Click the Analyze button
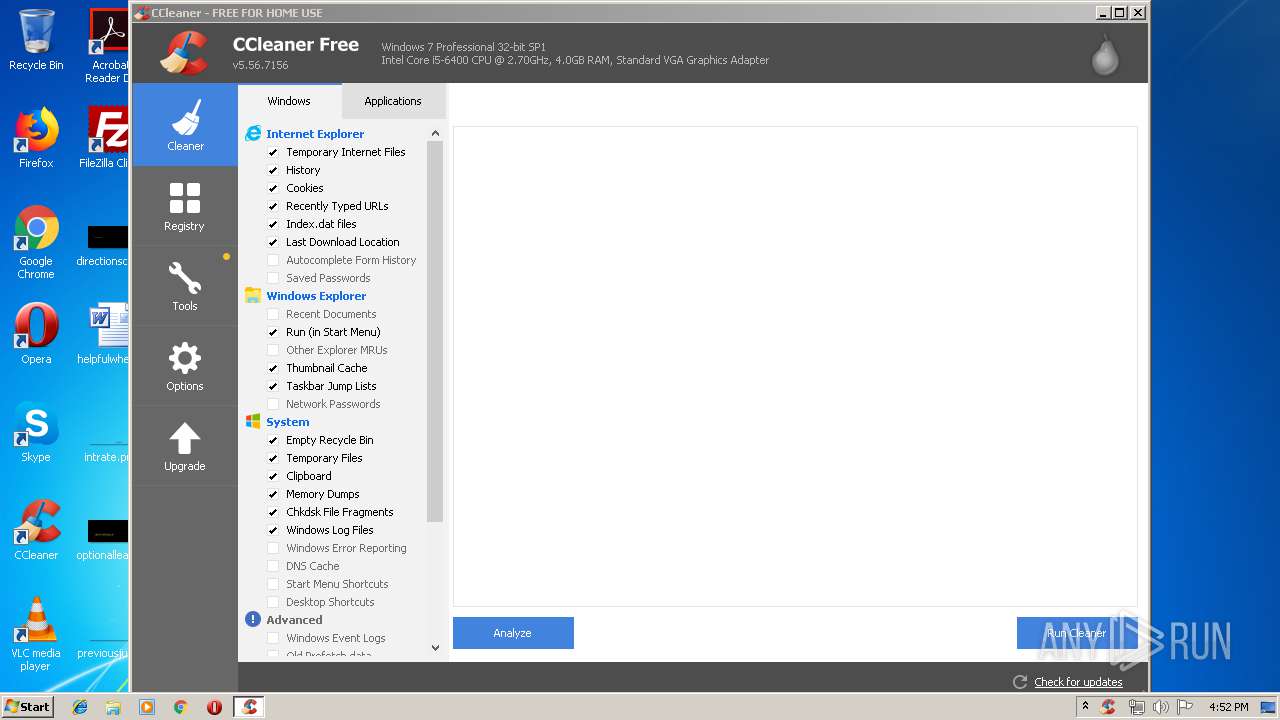Viewport: 1280px width, 720px height. (x=513, y=633)
